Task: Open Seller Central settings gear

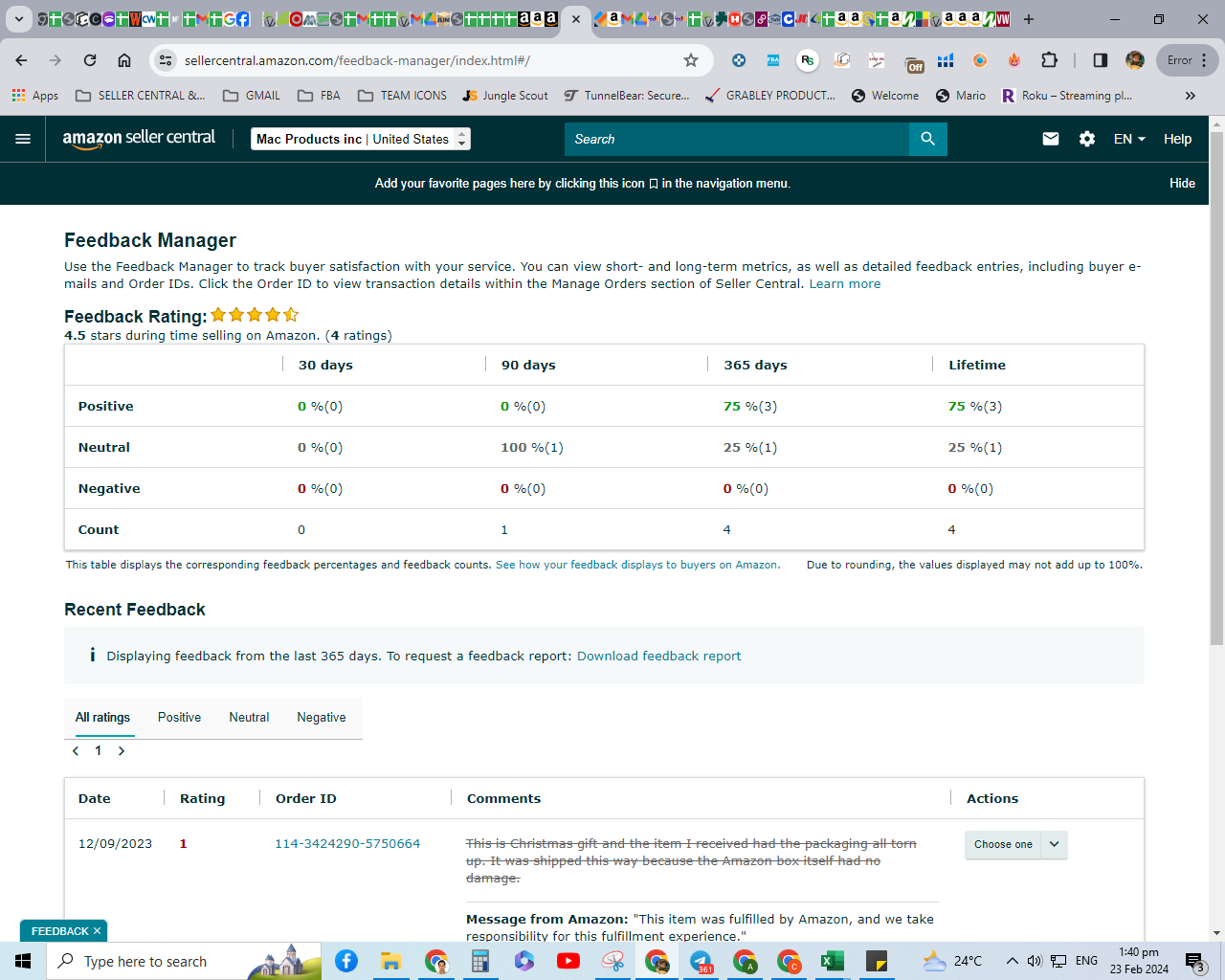Action: pyautogui.click(x=1087, y=139)
